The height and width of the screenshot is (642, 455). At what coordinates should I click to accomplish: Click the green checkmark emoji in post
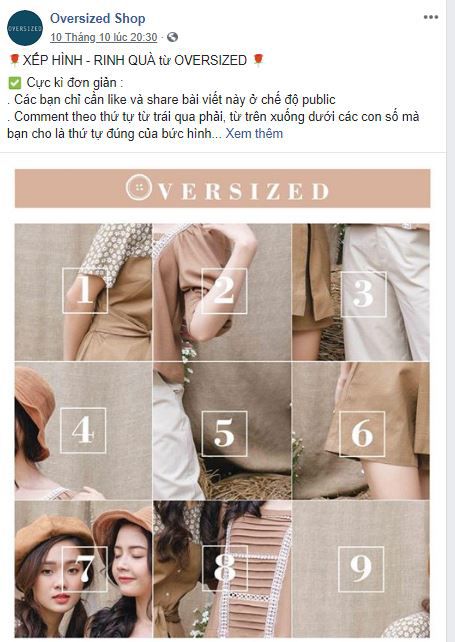(14, 83)
